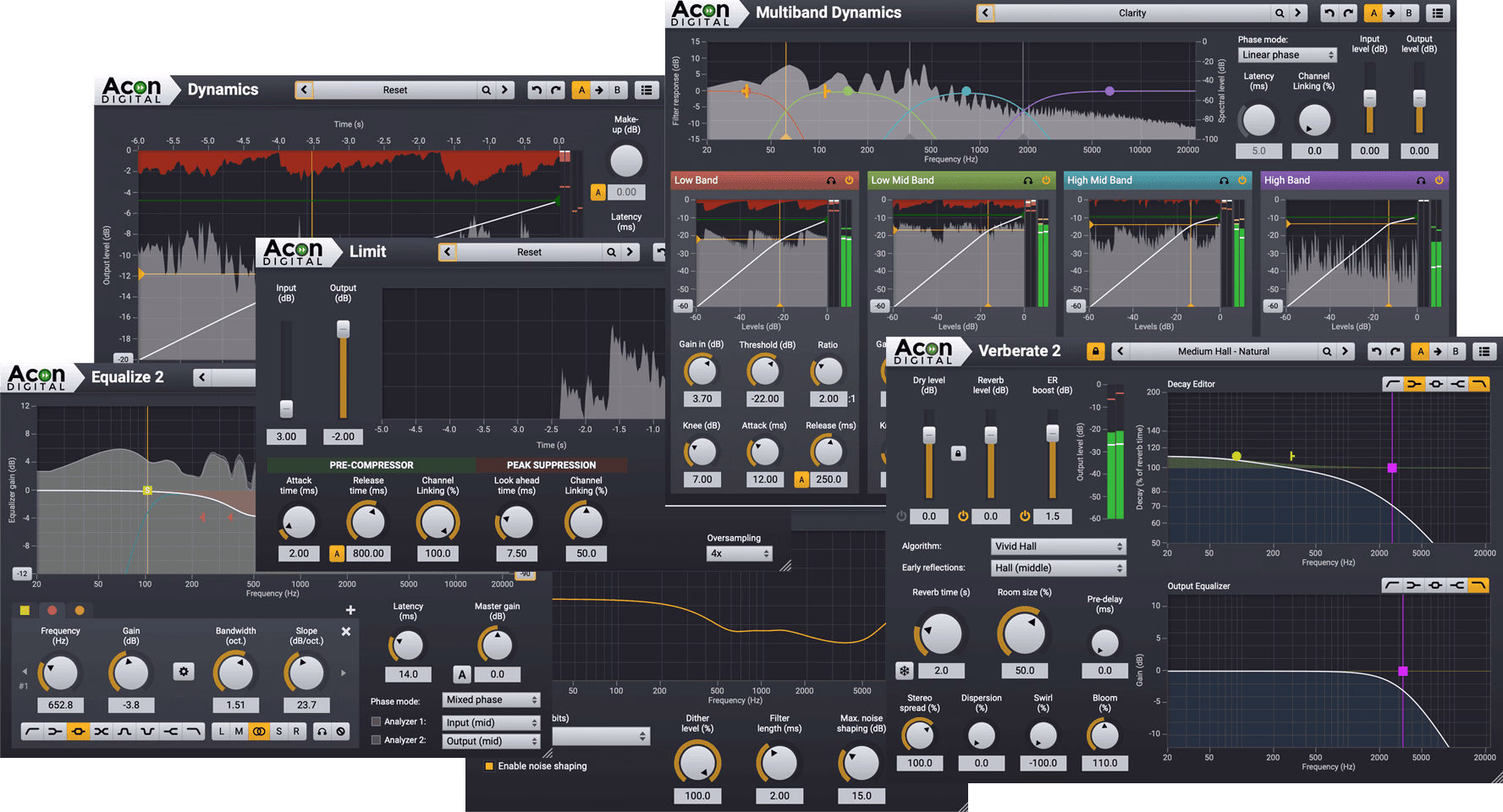The height and width of the screenshot is (812, 1503).
Task: Toggle the auto A button next to Master gain
Action: pos(462,675)
